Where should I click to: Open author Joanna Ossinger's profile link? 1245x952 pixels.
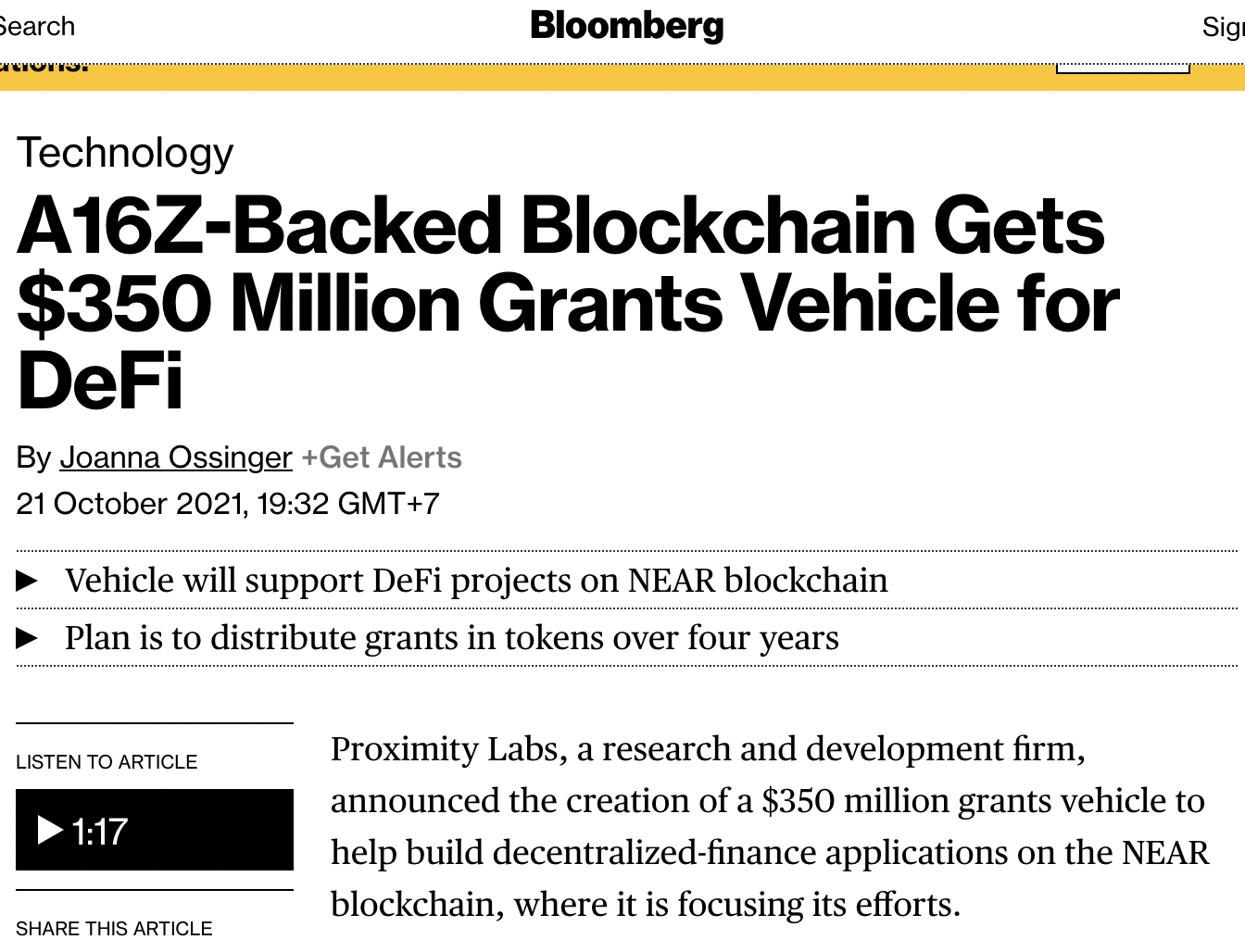tap(176, 457)
